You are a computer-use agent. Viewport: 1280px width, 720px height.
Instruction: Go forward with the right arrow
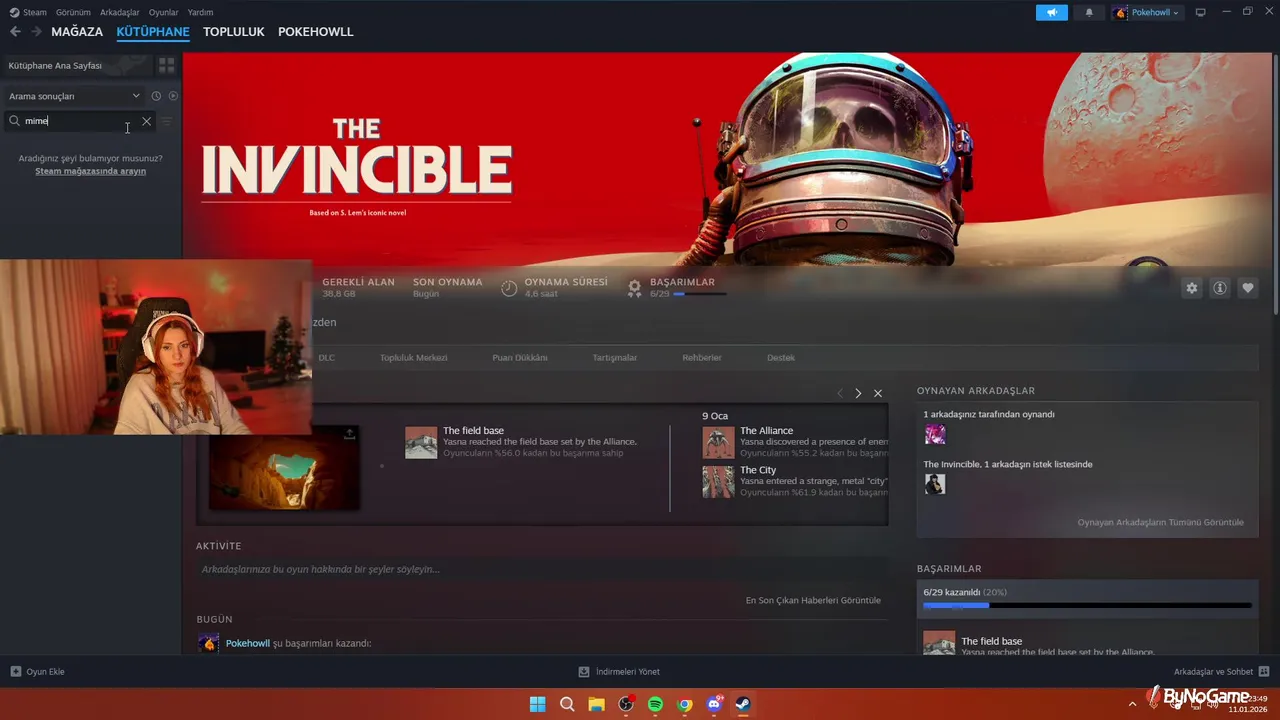tap(38, 32)
